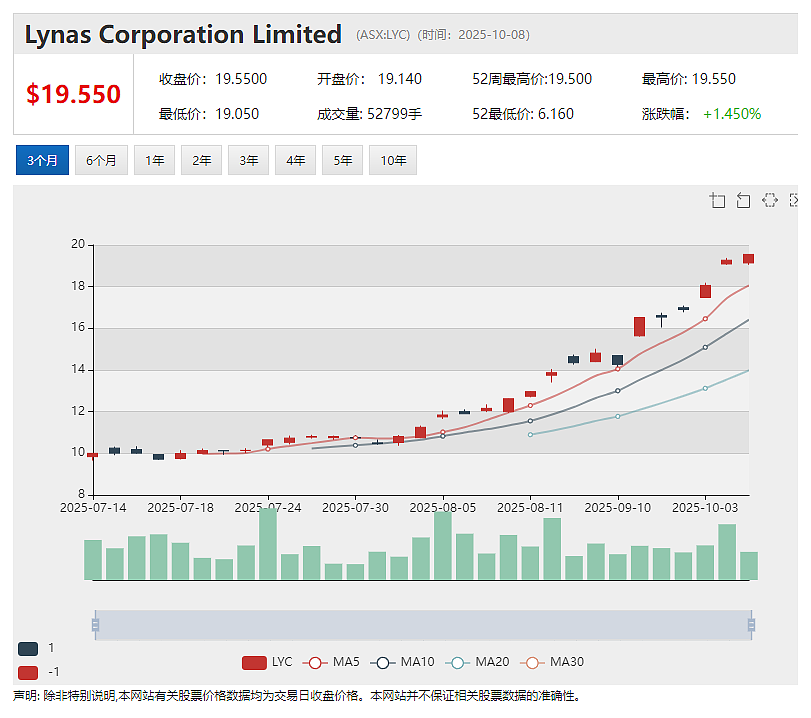Grab the right handle of zoom slider

click(751, 625)
